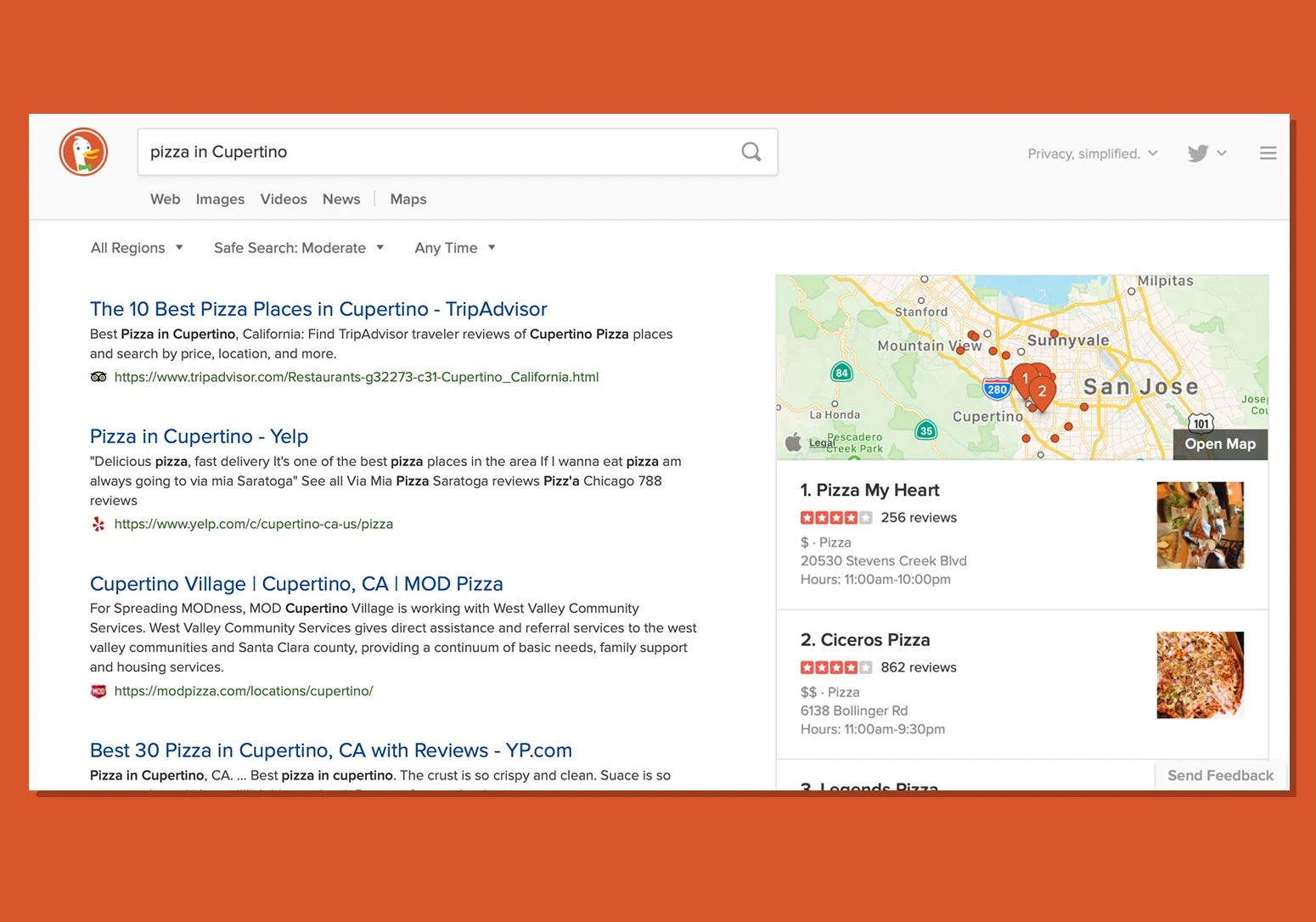Click the 256 reviews text
1316x922 pixels.
919,518
